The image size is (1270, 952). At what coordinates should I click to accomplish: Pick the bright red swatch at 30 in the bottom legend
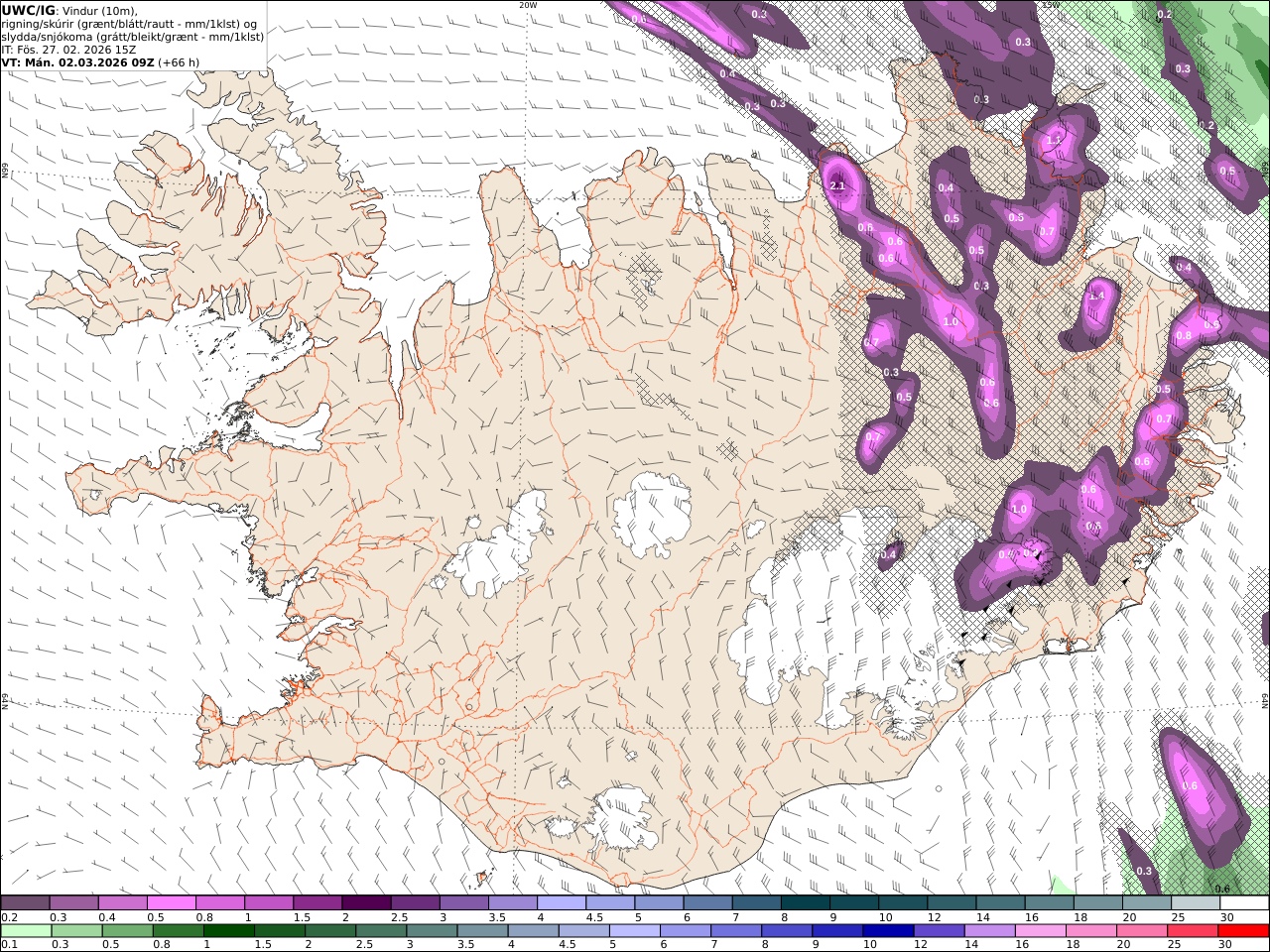tap(1243, 931)
